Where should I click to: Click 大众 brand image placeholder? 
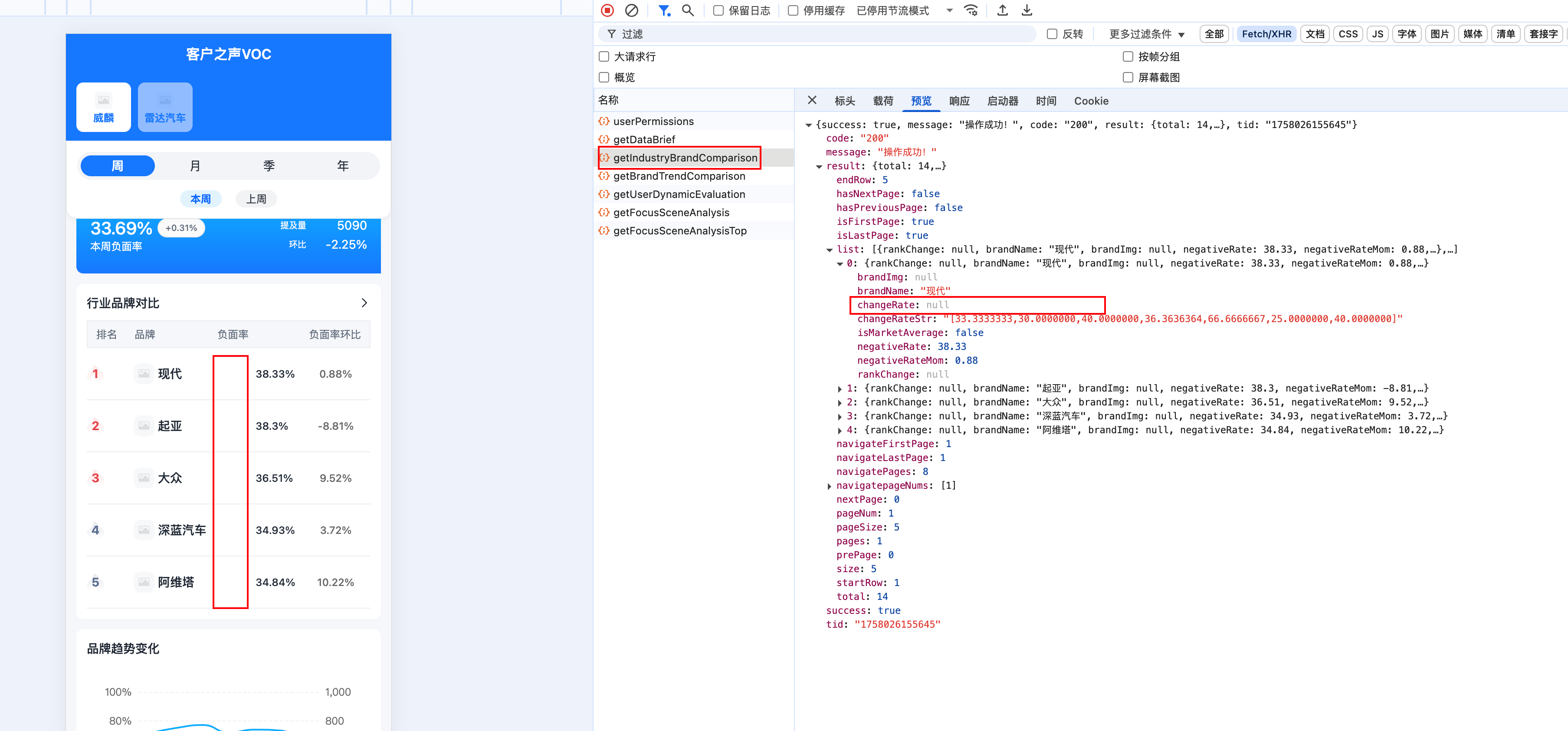pos(144,477)
